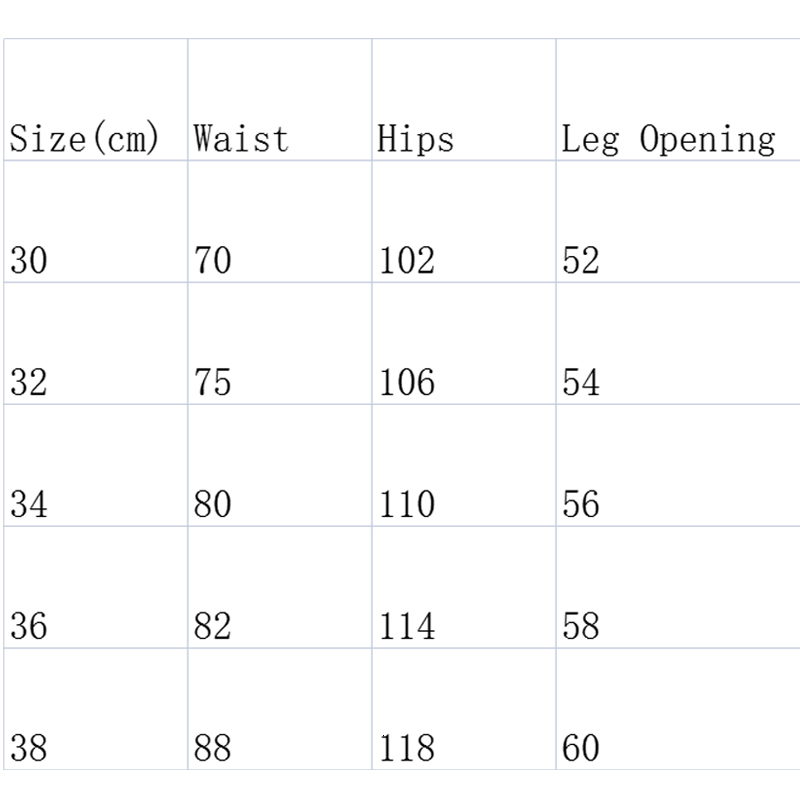Click waist value 80
Viewport: 800px width, 800px height.
pos(212,505)
